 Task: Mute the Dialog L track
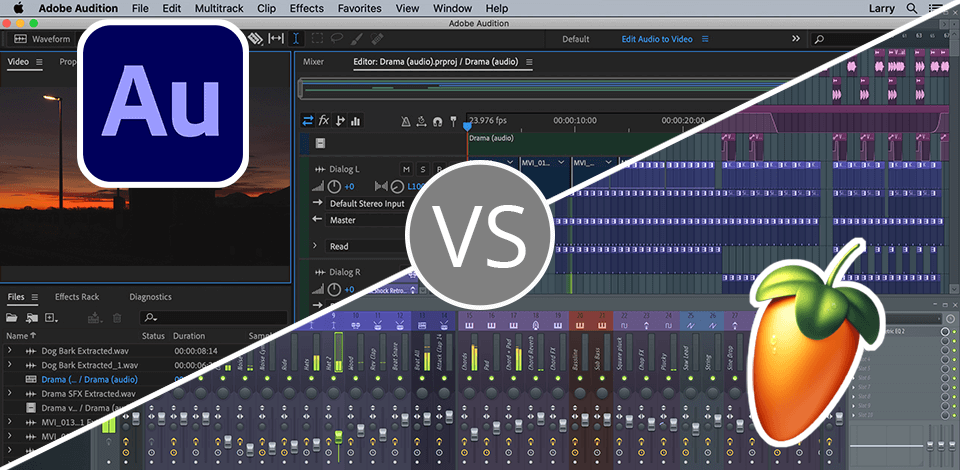tap(406, 169)
